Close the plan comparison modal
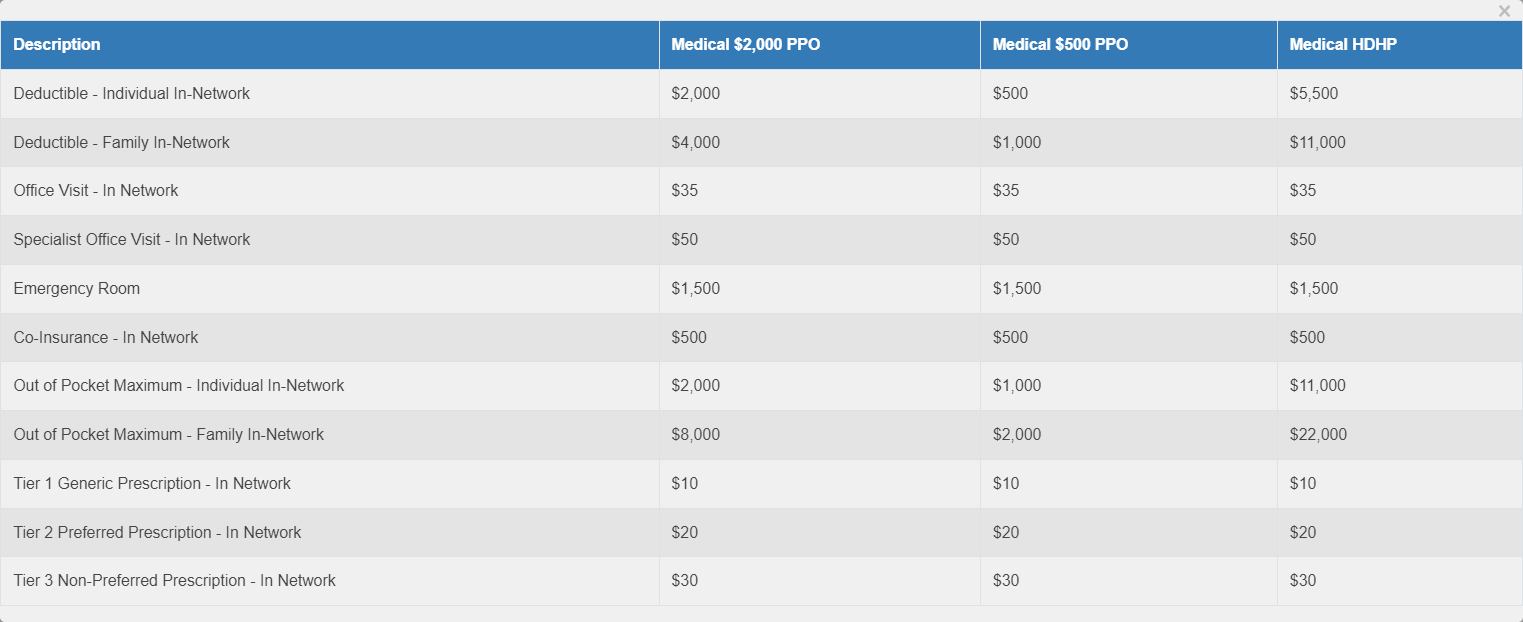This screenshot has height=622, width=1523. point(1504,11)
